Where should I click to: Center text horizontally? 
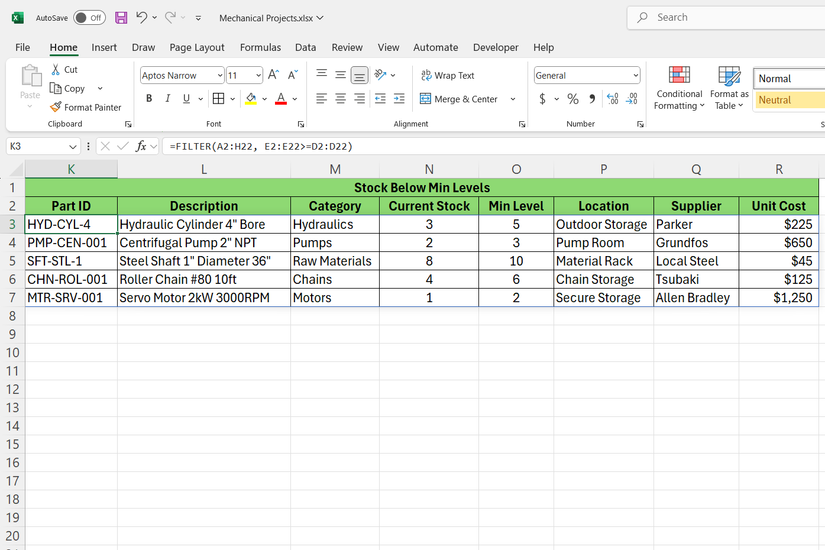click(340, 98)
